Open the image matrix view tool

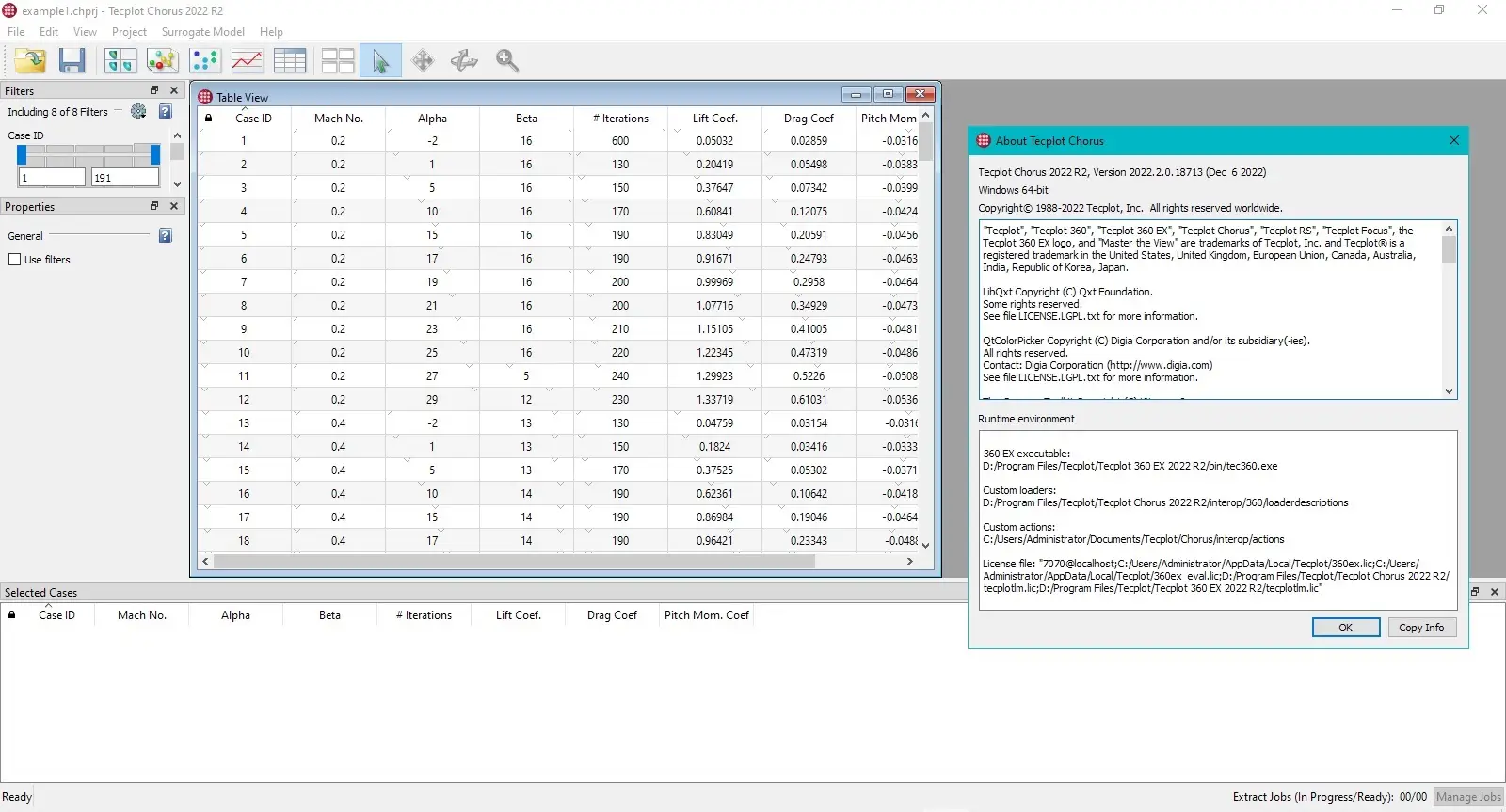120,60
